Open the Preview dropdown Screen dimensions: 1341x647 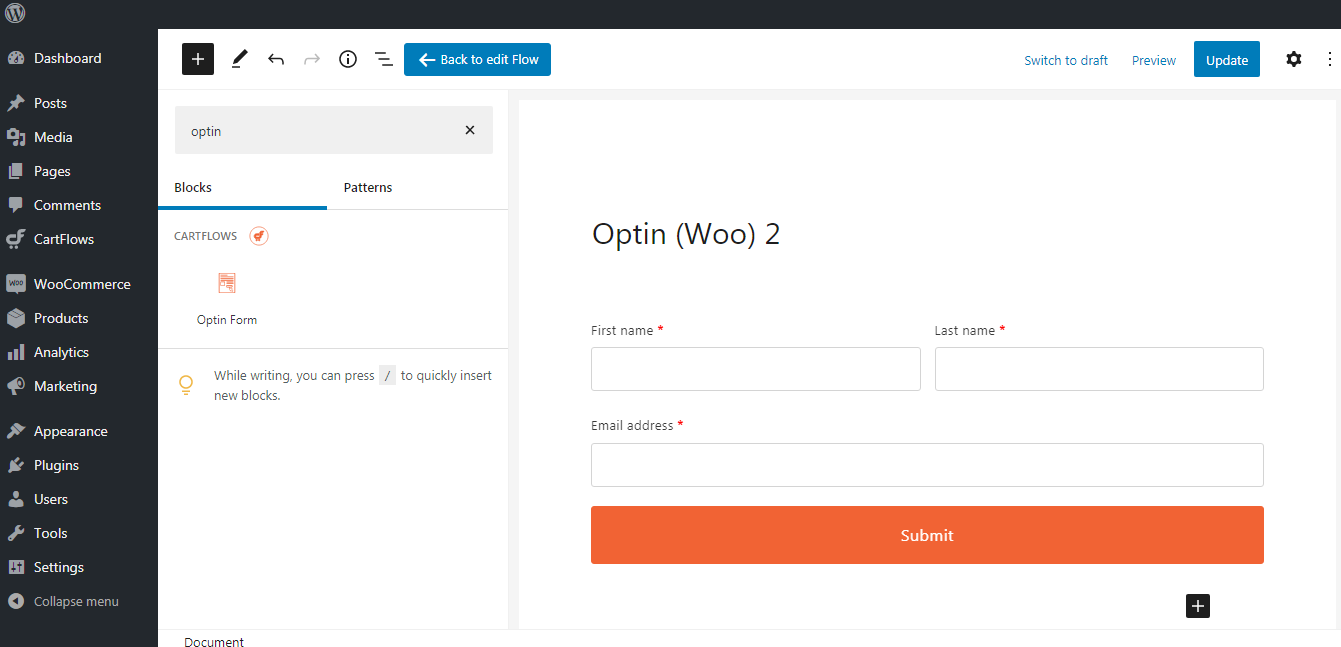pos(1154,60)
